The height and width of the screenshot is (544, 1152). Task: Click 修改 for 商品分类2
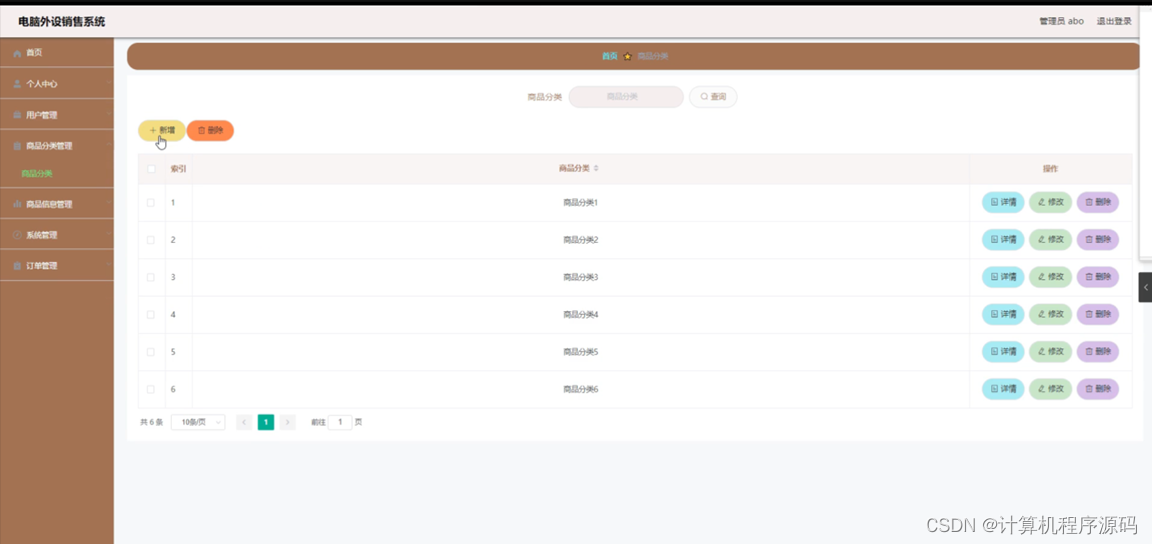(1051, 240)
